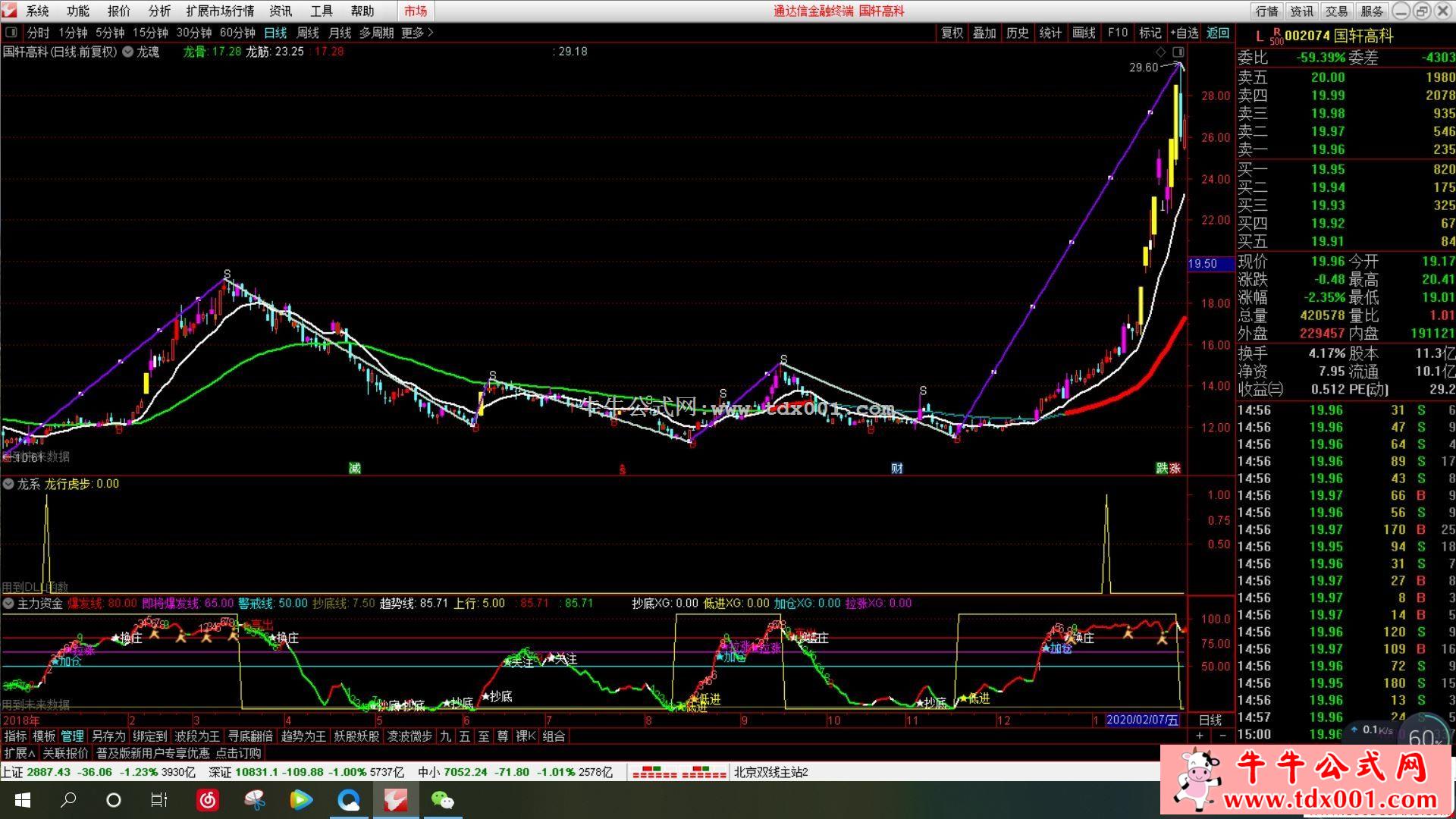Open the 扩展市场行情 menu

click(220, 11)
